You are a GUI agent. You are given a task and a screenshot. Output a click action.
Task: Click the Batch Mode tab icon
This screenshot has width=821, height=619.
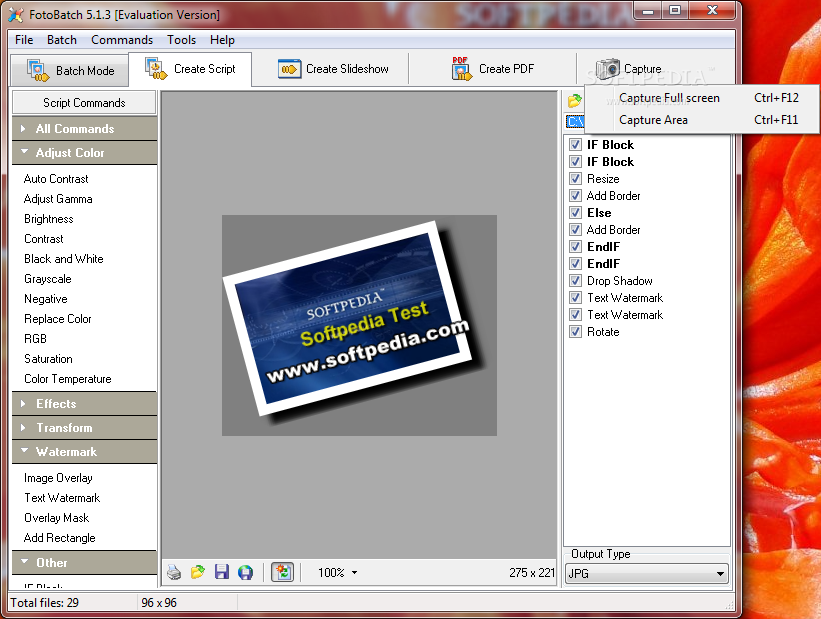point(38,70)
